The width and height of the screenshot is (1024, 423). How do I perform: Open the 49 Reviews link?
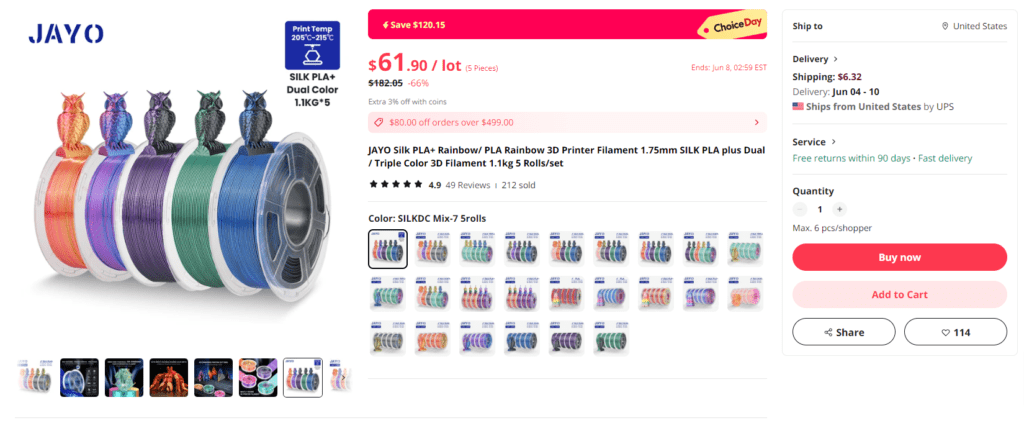pyautogui.click(x=468, y=185)
